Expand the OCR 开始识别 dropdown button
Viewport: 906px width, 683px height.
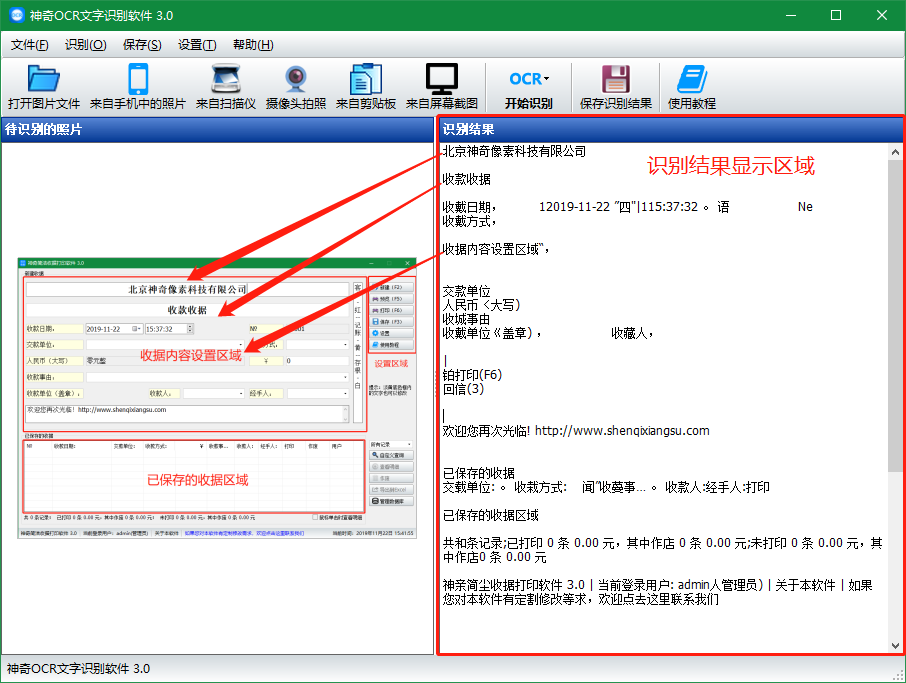[x=528, y=80]
